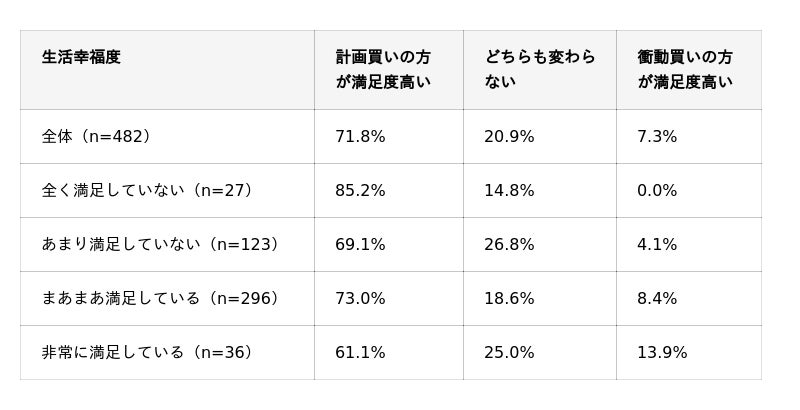Click the 71.8% cell
This screenshot has height=410, width=800.
click(360, 137)
